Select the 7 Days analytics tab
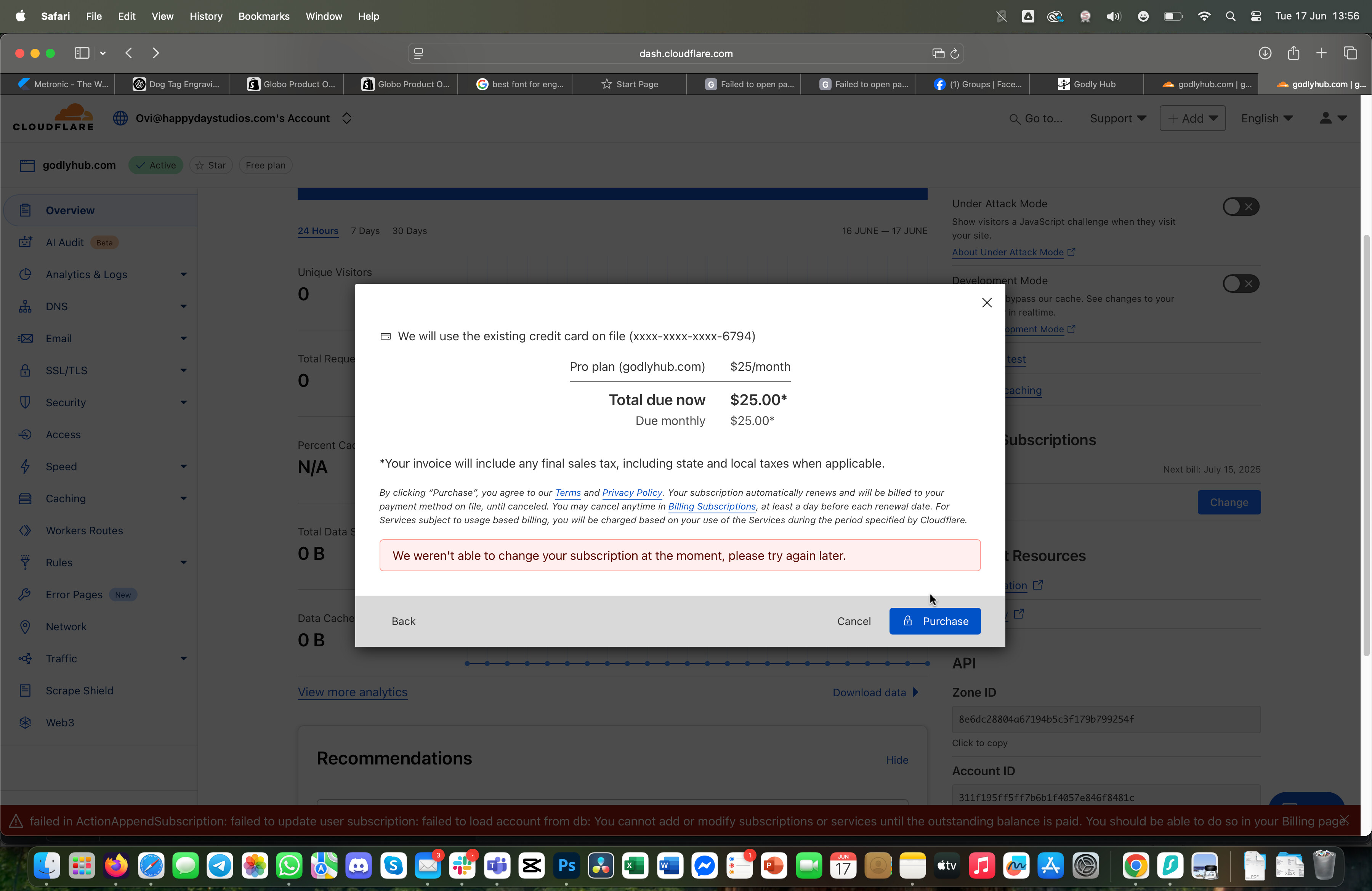Image resolution: width=1372 pixels, height=891 pixels. (365, 231)
